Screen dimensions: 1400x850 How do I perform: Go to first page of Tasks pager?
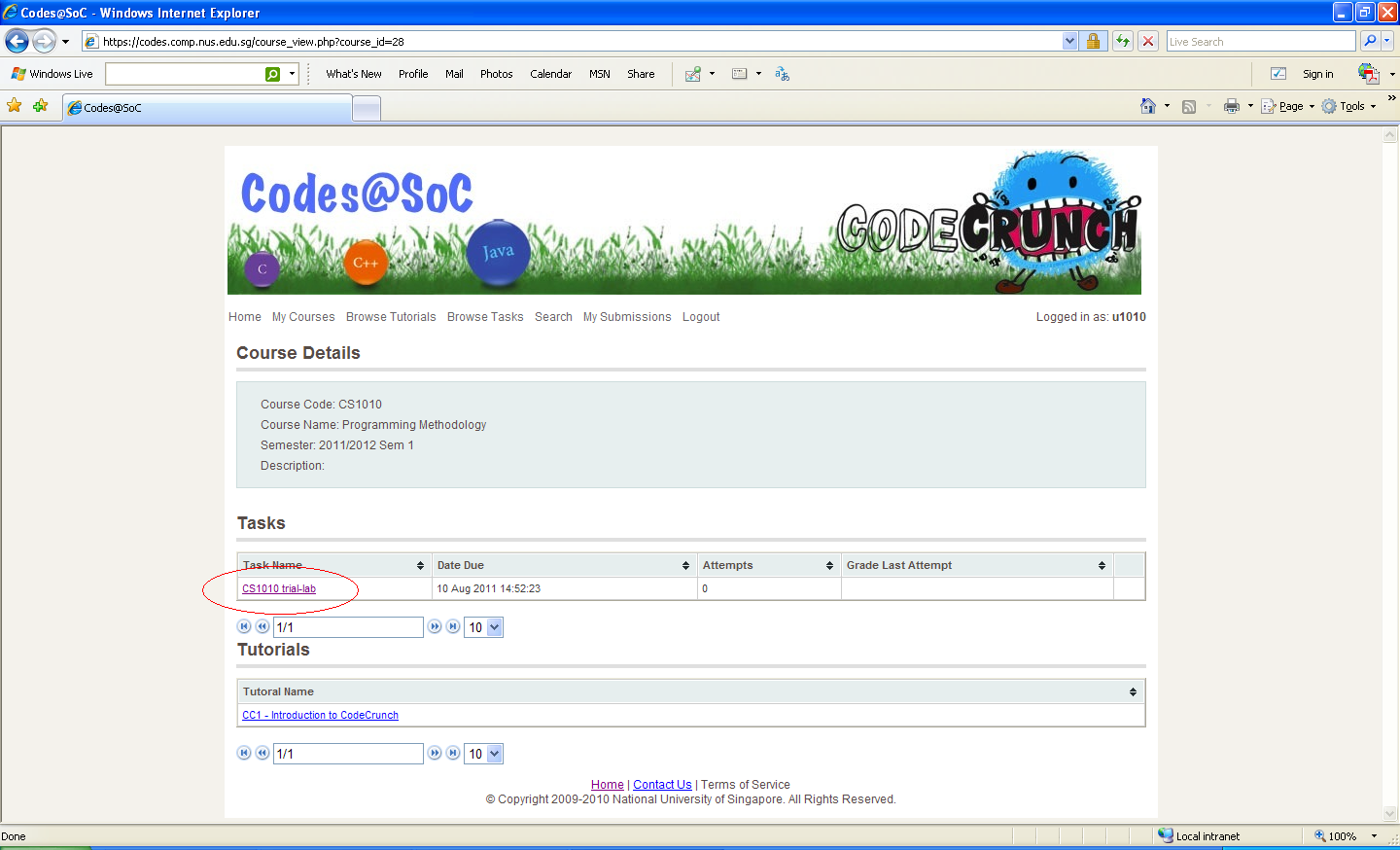(244, 627)
